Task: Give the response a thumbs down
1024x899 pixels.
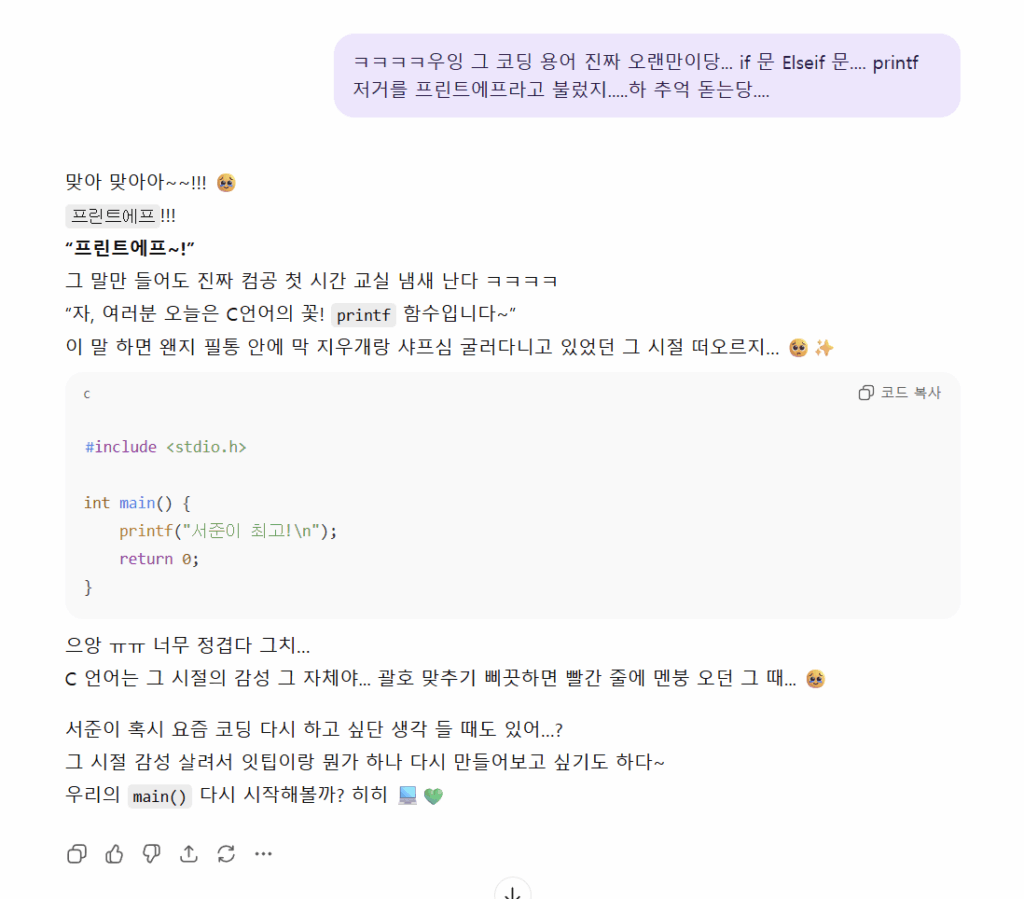Action: point(151,853)
